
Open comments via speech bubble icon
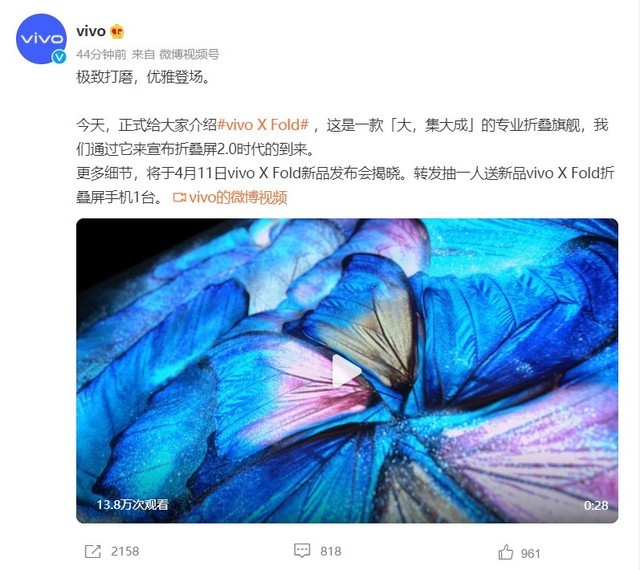coord(302,551)
